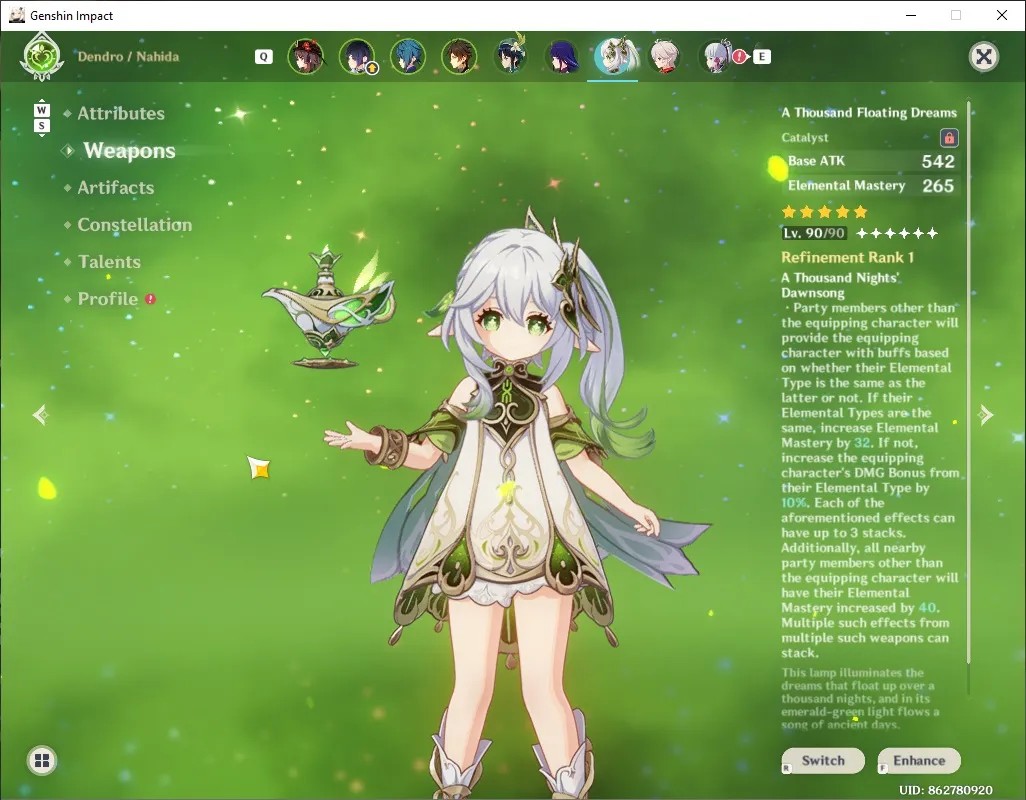Toggle the weapon lock icon
The image size is (1026, 800).
click(x=949, y=137)
